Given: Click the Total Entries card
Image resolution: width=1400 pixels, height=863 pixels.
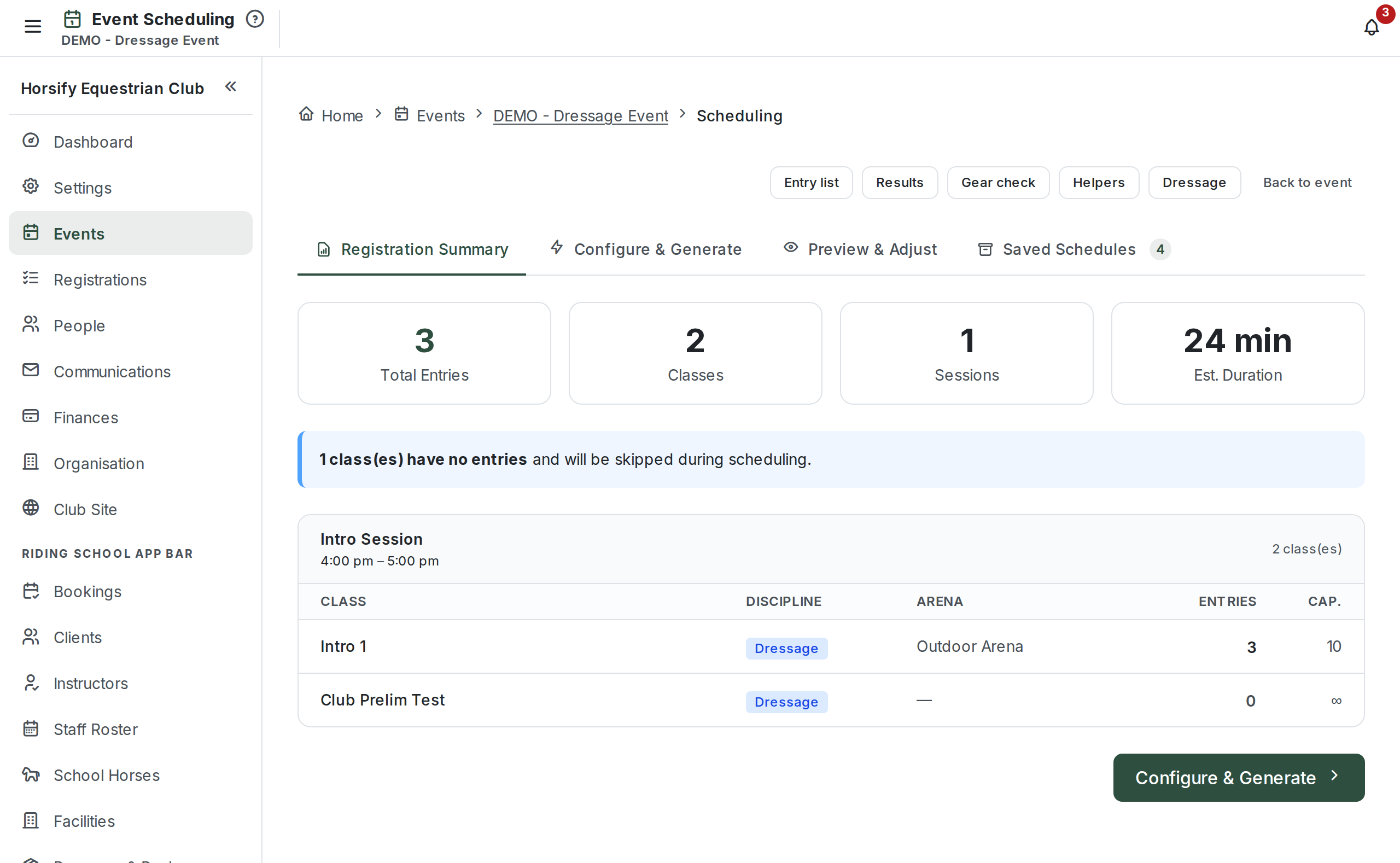Looking at the screenshot, I should tap(424, 353).
